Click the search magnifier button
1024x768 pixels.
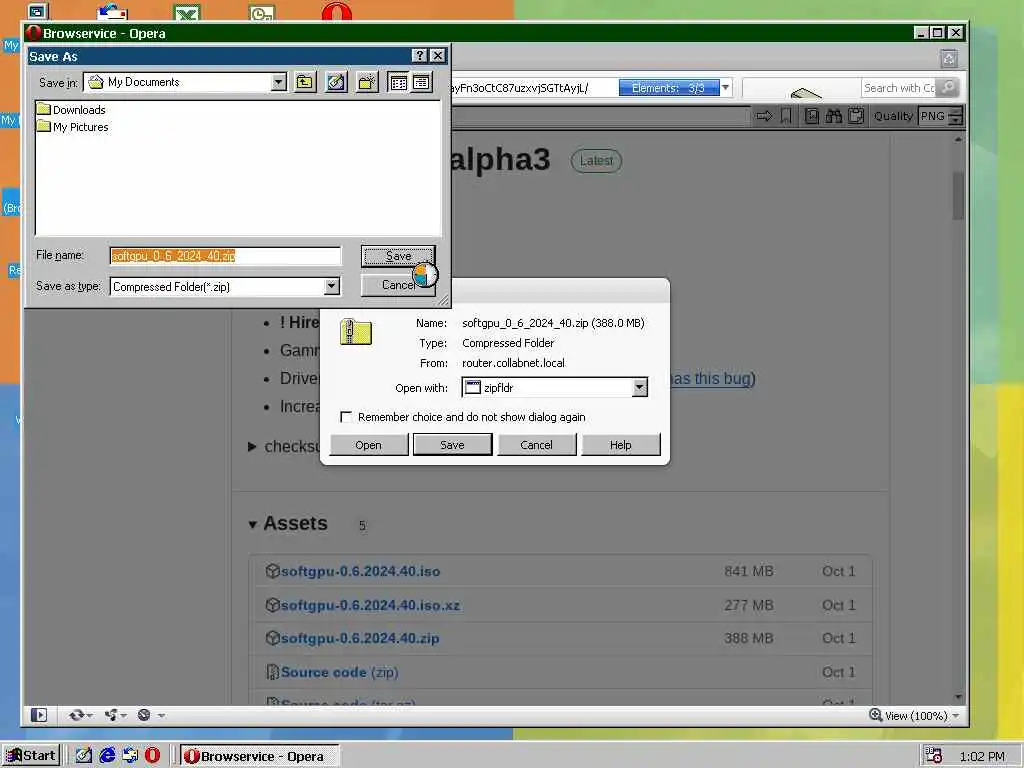(x=948, y=88)
